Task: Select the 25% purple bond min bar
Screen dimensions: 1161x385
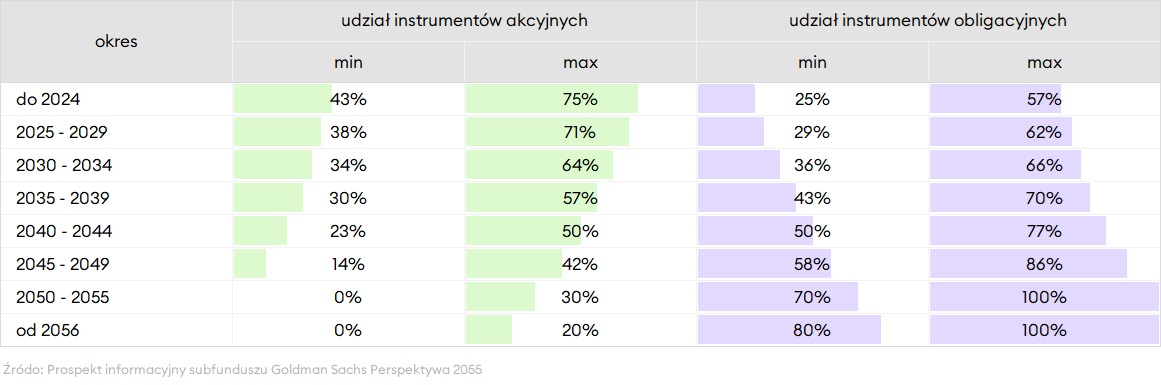Action: [x=726, y=99]
